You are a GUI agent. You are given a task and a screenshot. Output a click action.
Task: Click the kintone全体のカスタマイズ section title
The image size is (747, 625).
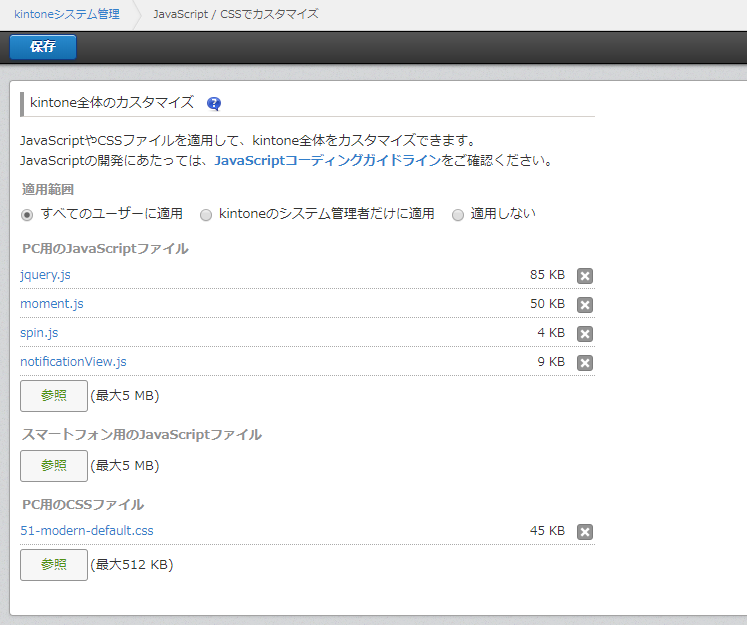[x=112, y=102]
